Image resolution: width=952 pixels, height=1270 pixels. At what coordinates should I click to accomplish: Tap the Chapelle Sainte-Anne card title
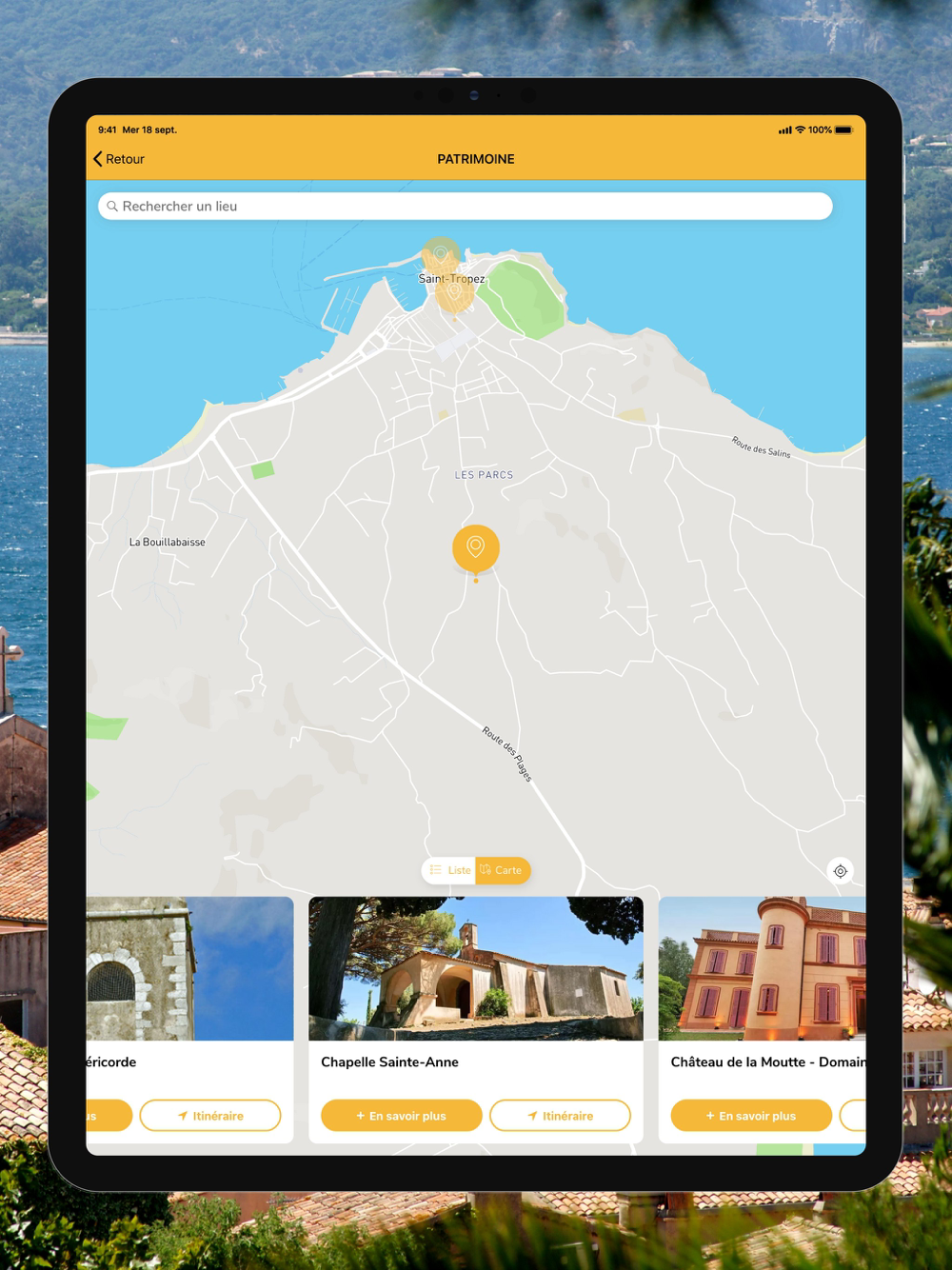pos(389,1062)
